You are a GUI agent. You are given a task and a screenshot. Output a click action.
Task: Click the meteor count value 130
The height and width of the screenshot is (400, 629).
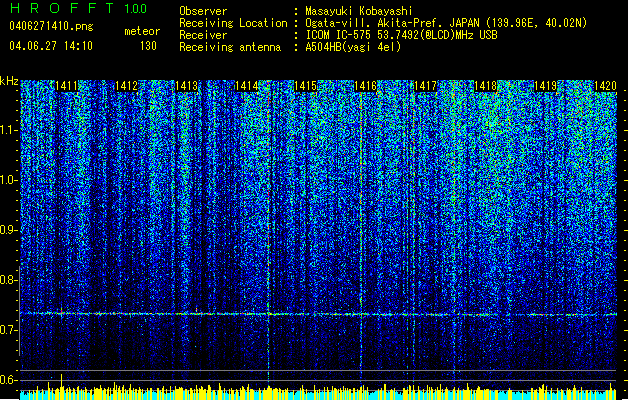click(x=148, y=46)
